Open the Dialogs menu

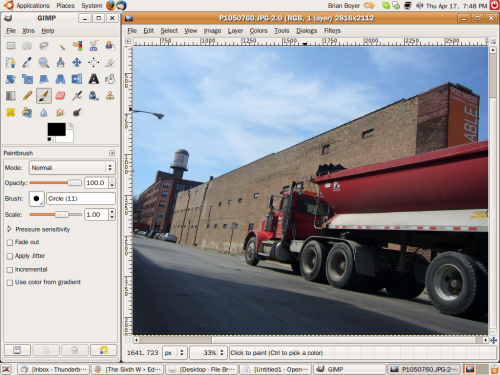point(307,31)
